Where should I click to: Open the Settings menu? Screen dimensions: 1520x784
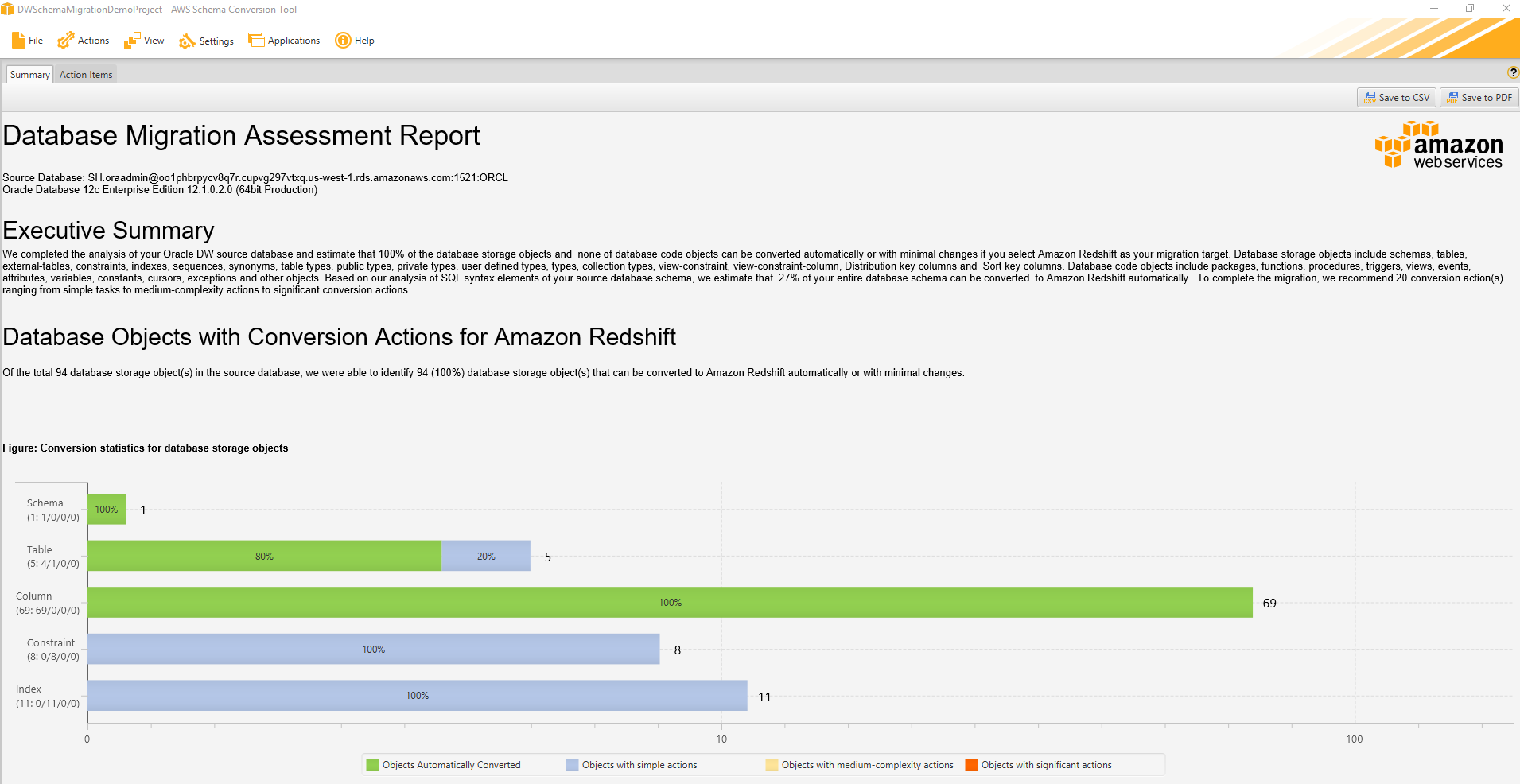[x=206, y=41]
